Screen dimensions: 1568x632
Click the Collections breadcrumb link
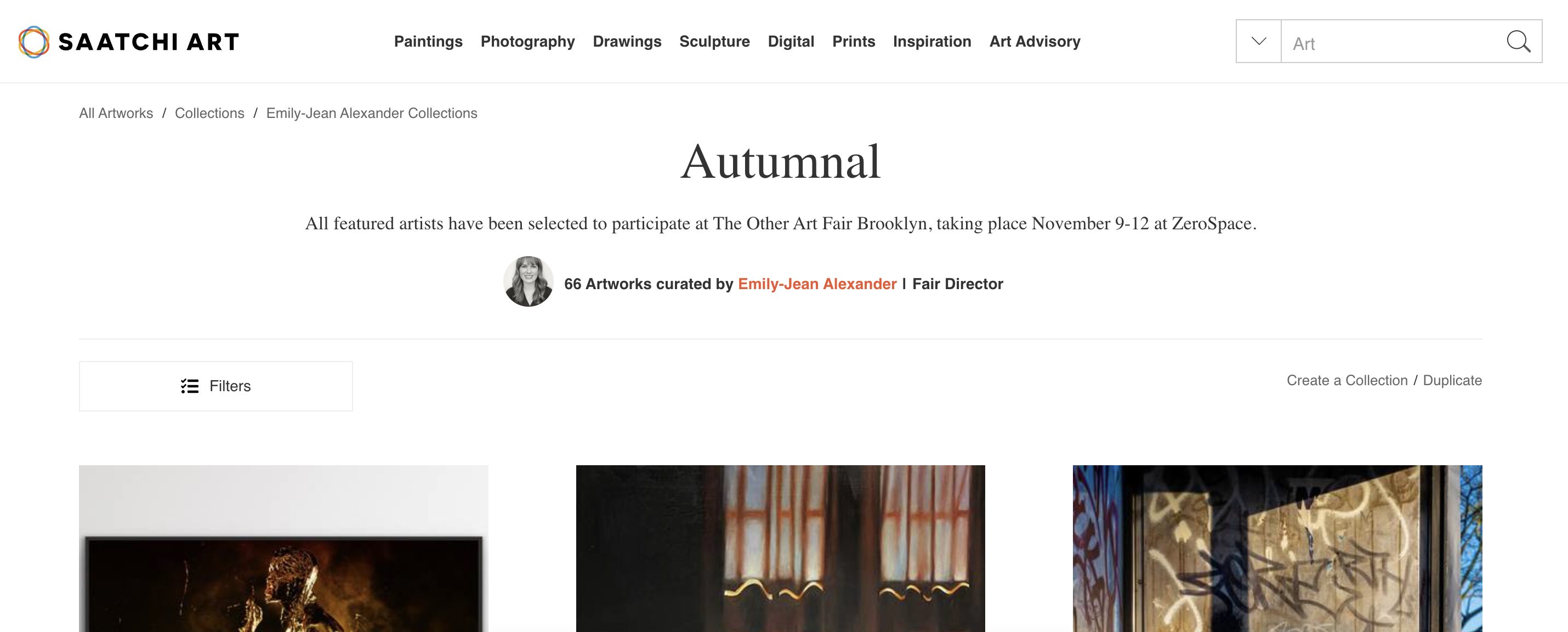coord(209,113)
